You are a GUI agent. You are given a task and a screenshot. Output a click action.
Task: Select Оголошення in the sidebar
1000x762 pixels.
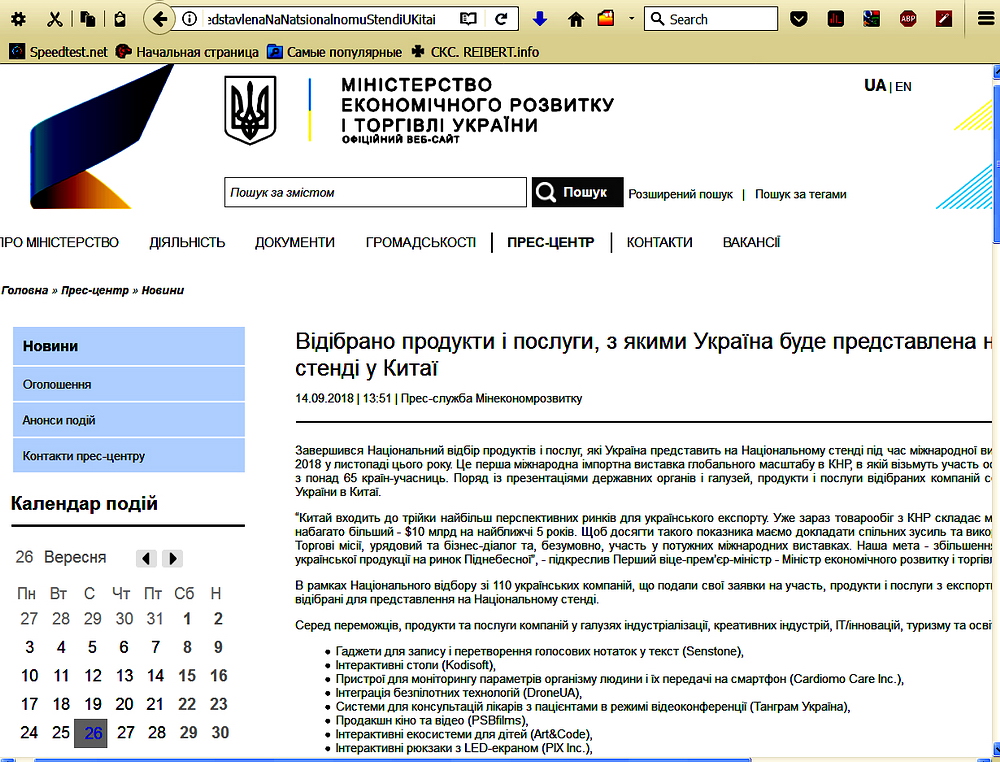point(129,385)
